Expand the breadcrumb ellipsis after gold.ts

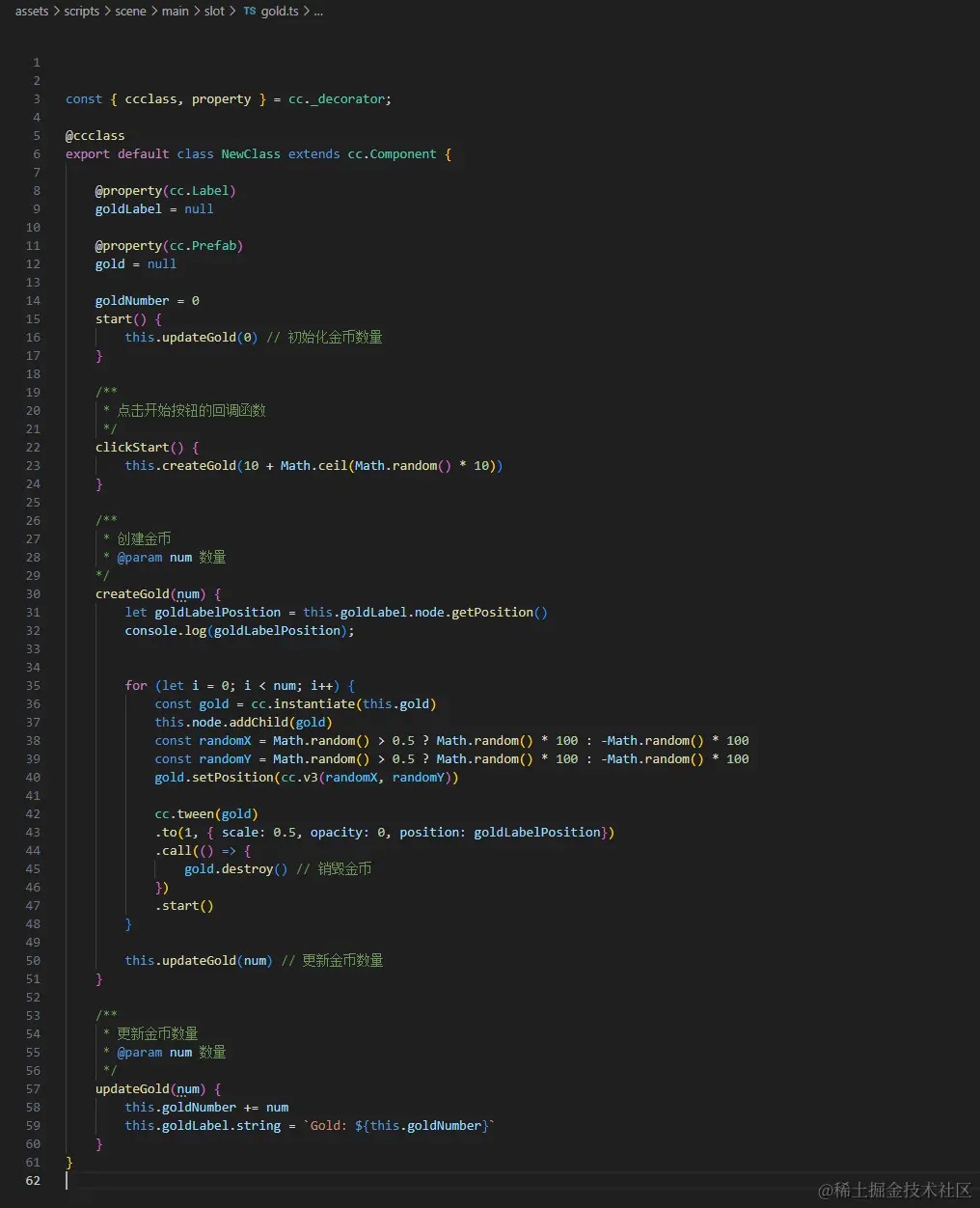coord(318,12)
